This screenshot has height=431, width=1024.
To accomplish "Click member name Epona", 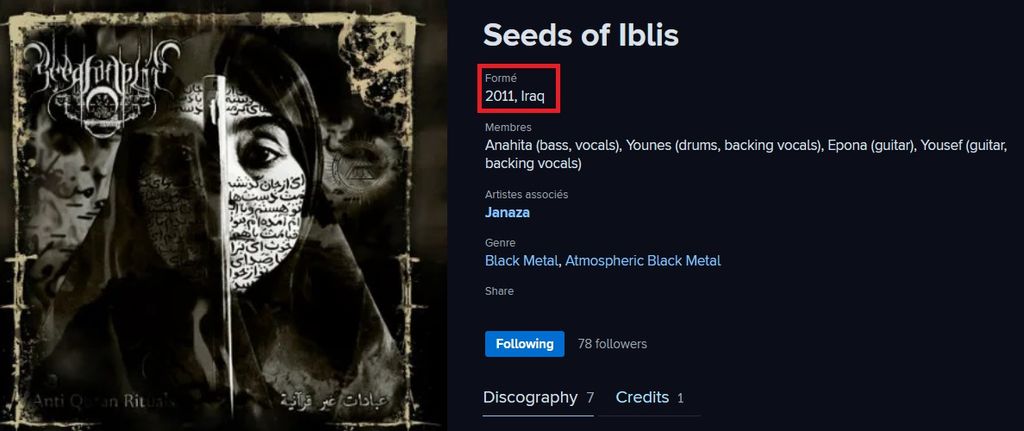I will [848, 146].
